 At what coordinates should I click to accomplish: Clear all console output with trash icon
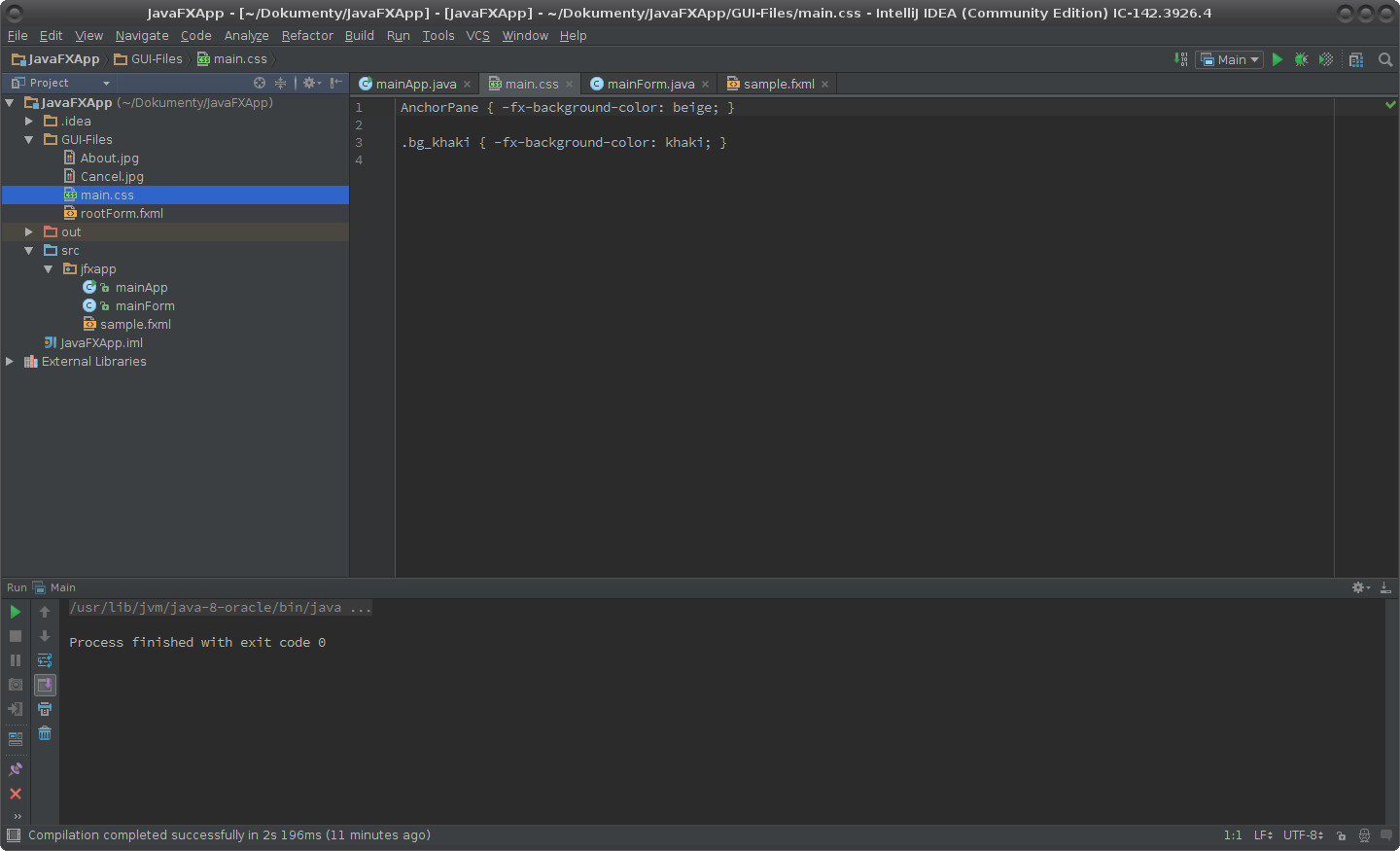45,733
